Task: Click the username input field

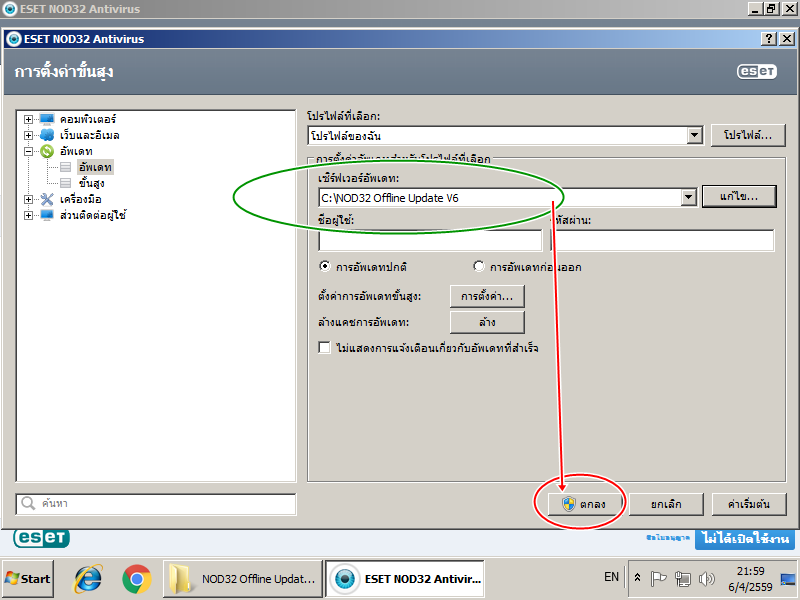Action: [x=430, y=240]
